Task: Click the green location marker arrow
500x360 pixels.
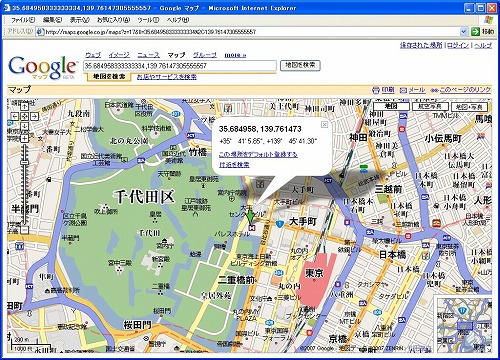Action: [x=250, y=217]
